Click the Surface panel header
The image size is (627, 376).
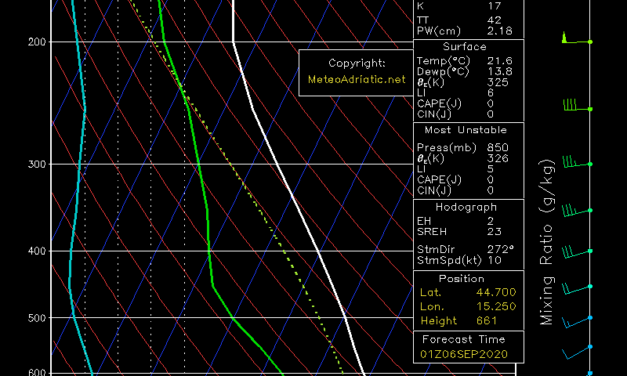(465, 47)
